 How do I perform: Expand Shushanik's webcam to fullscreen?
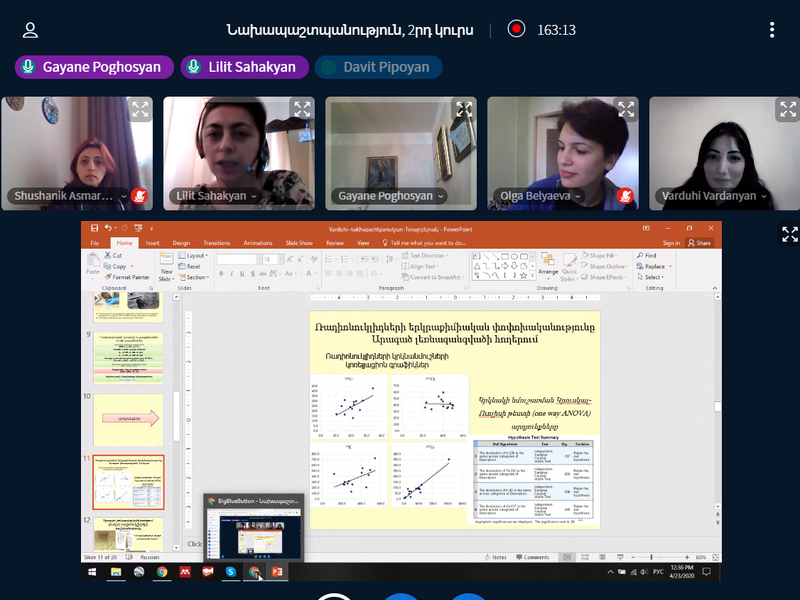[x=140, y=109]
